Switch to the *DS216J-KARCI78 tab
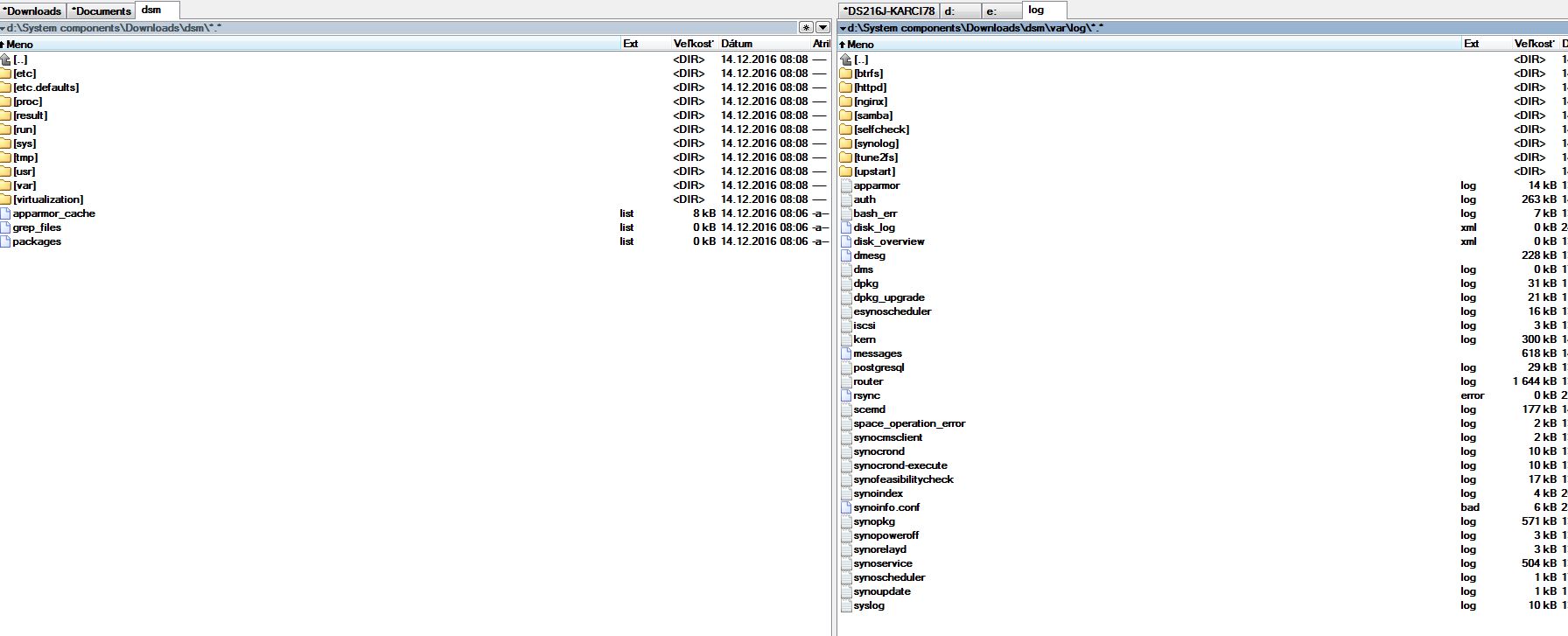 click(x=888, y=11)
